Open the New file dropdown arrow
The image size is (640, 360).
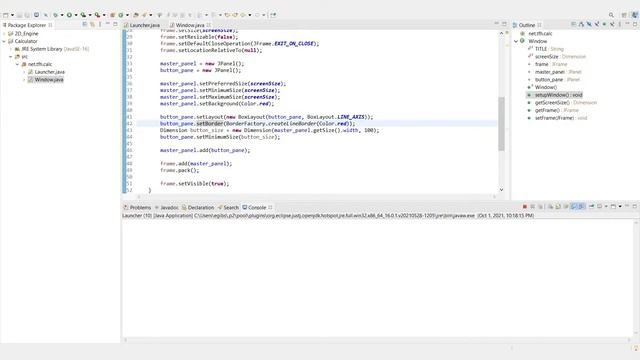tap(12, 15)
